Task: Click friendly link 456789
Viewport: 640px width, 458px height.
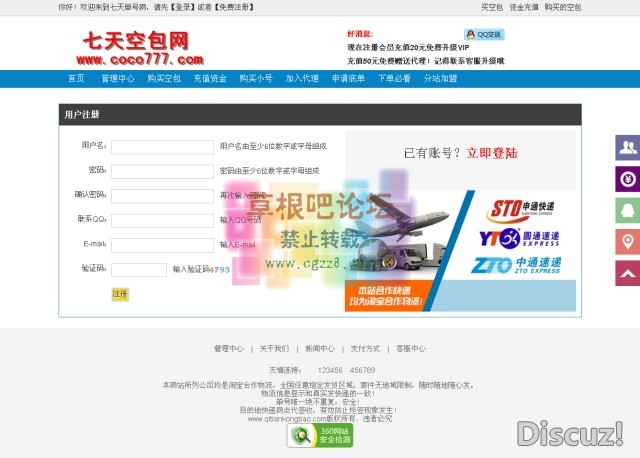Action: [x=362, y=370]
